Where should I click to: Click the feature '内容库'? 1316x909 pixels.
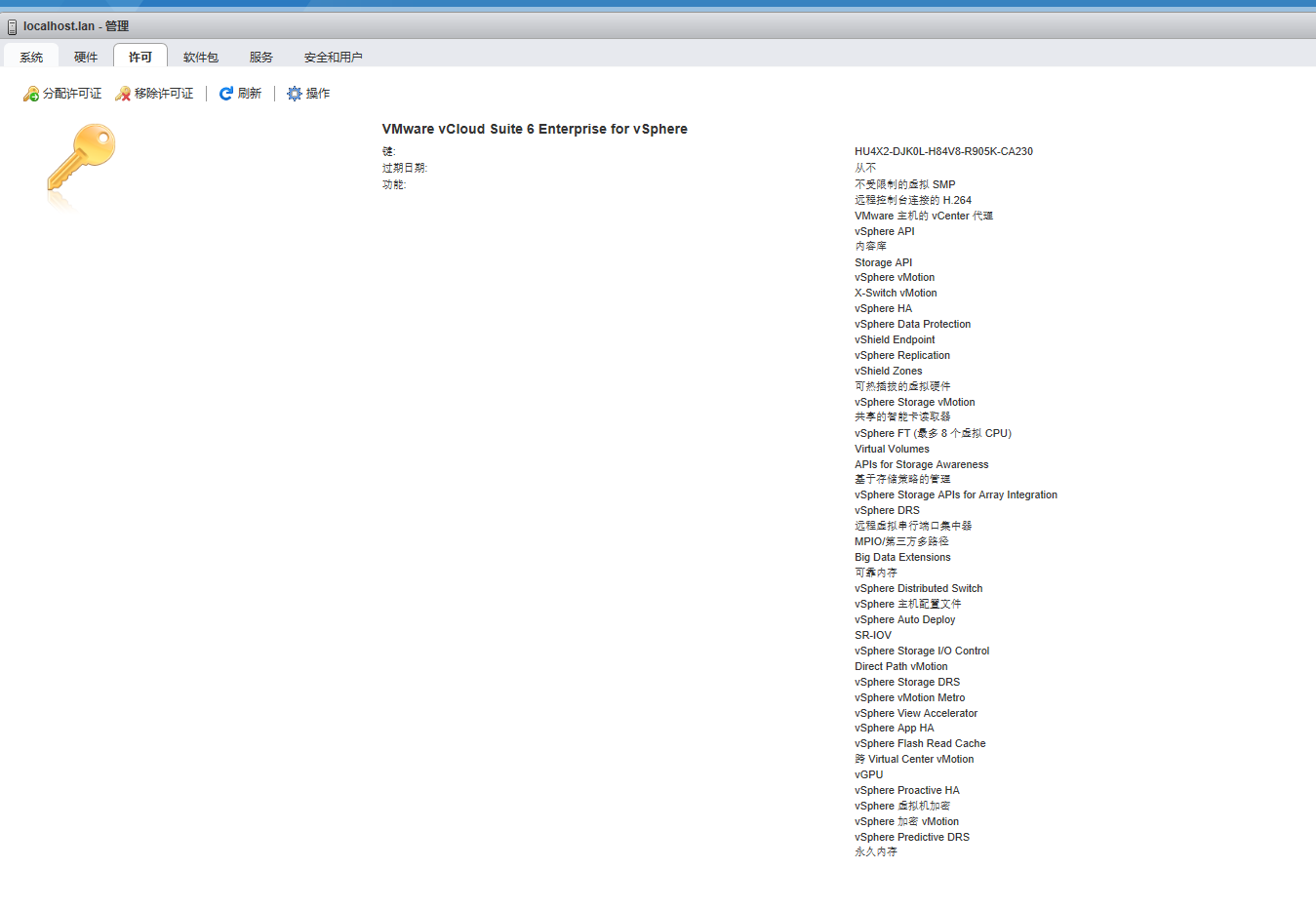pyautogui.click(x=871, y=247)
